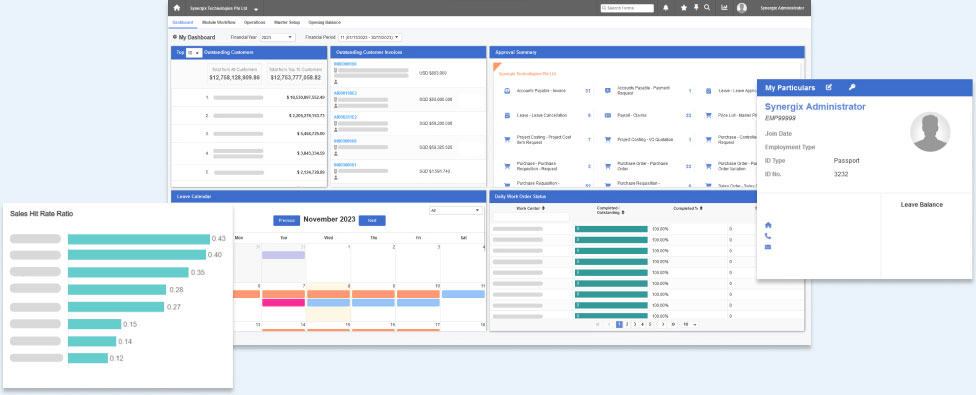Click the ID No. value 3232
Screen dimensions: 976x395
[x=840, y=174]
